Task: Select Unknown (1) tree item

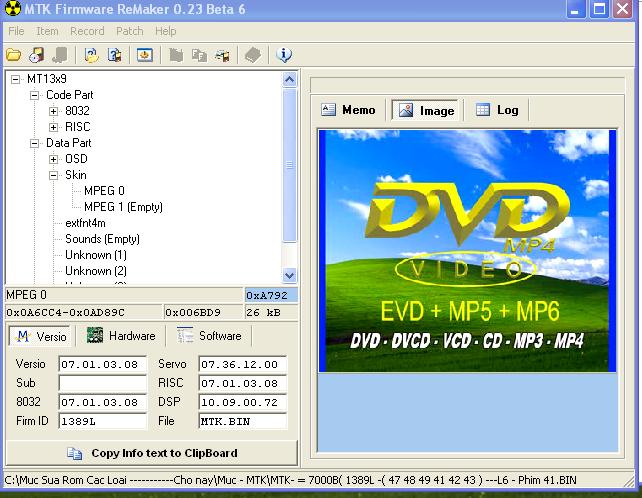Action: 96,255
